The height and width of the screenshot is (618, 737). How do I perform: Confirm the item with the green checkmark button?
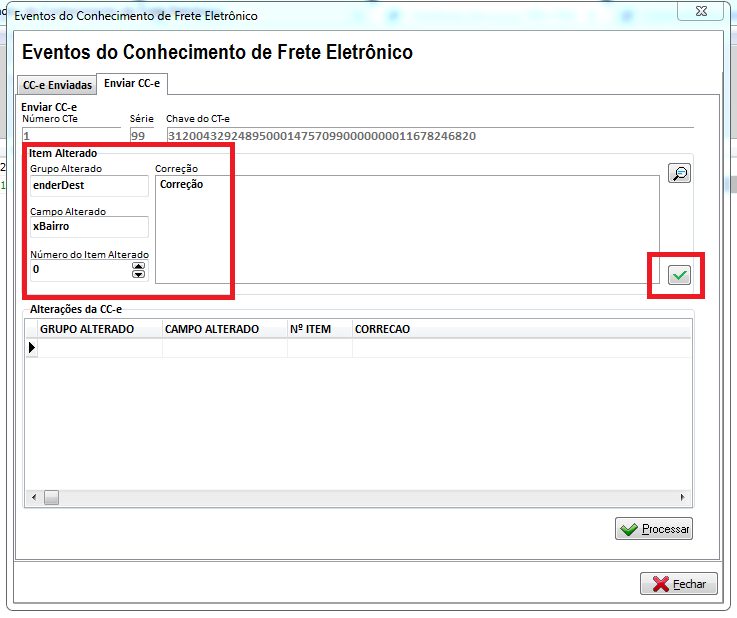pyautogui.click(x=680, y=275)
